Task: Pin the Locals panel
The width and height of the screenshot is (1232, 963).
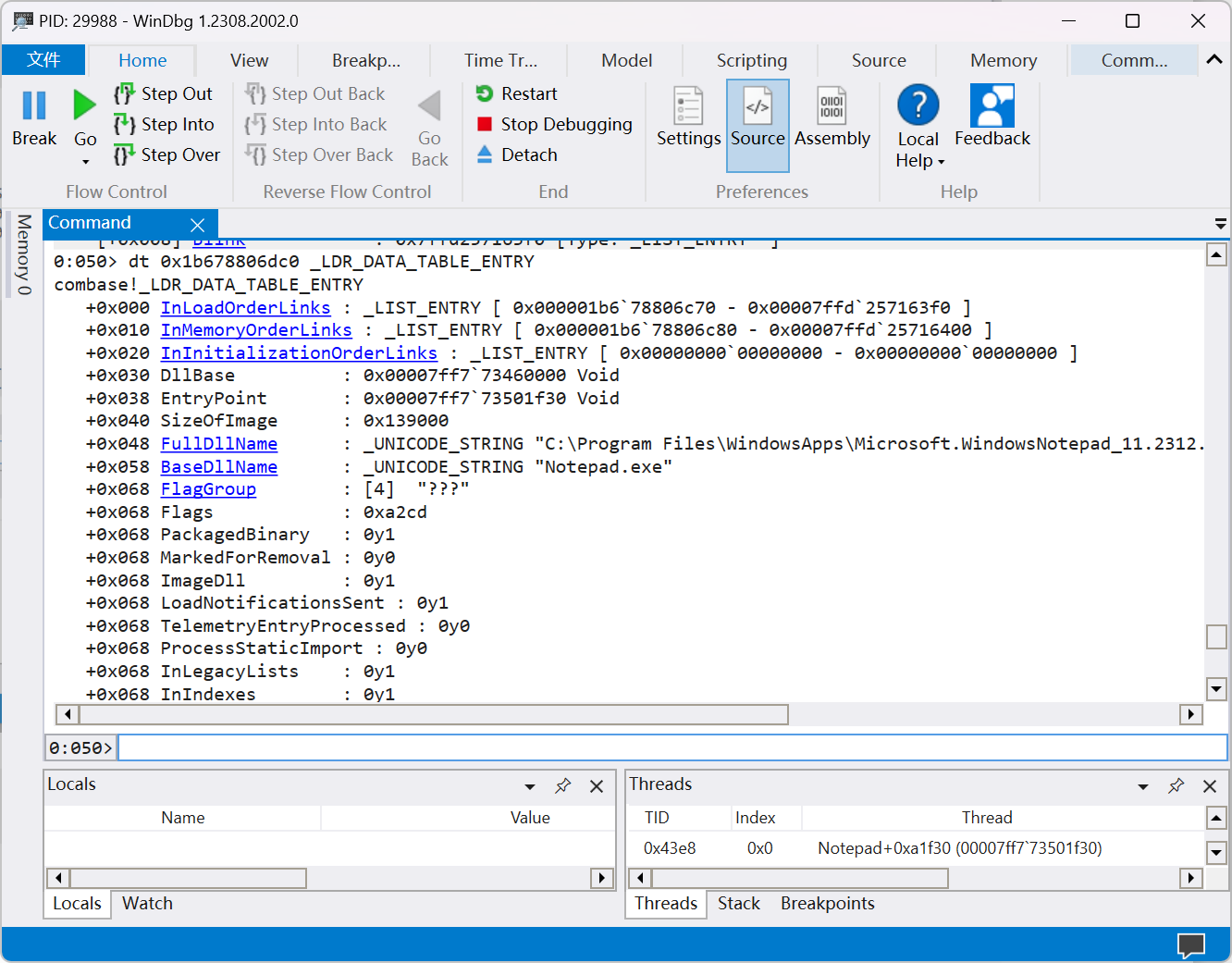Action: point(562,785)
